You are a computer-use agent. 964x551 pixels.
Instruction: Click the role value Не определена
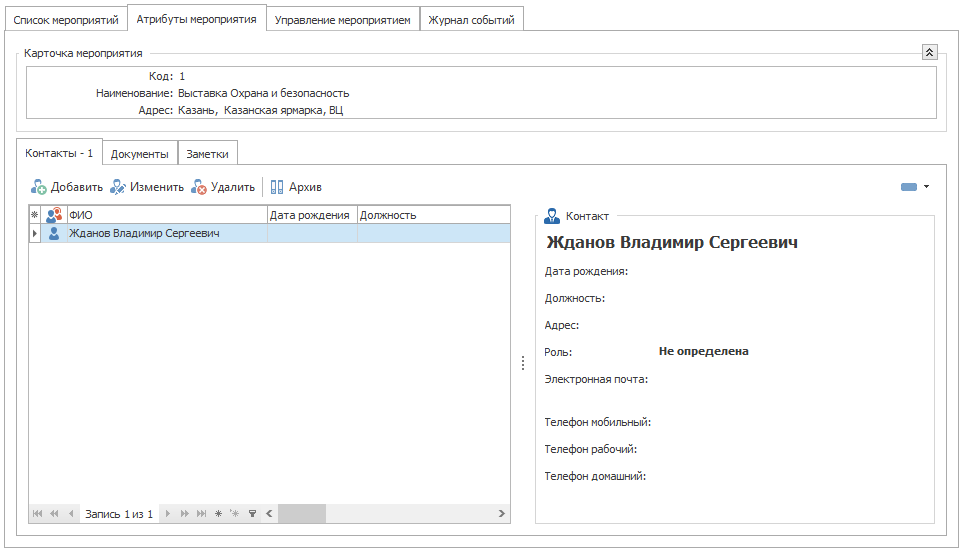(703, 351)
